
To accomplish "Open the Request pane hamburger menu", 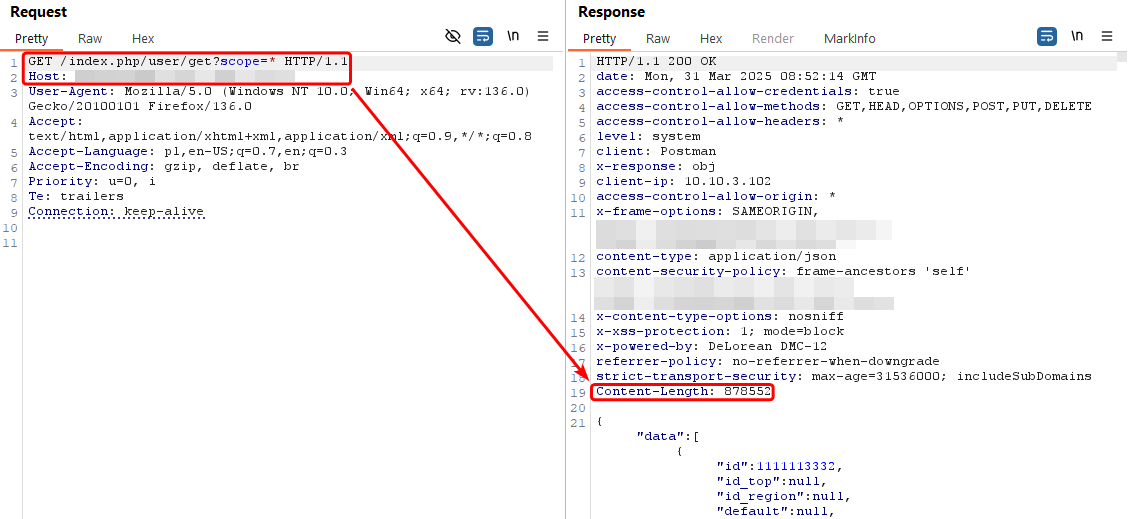I will [x=543, y=37].
